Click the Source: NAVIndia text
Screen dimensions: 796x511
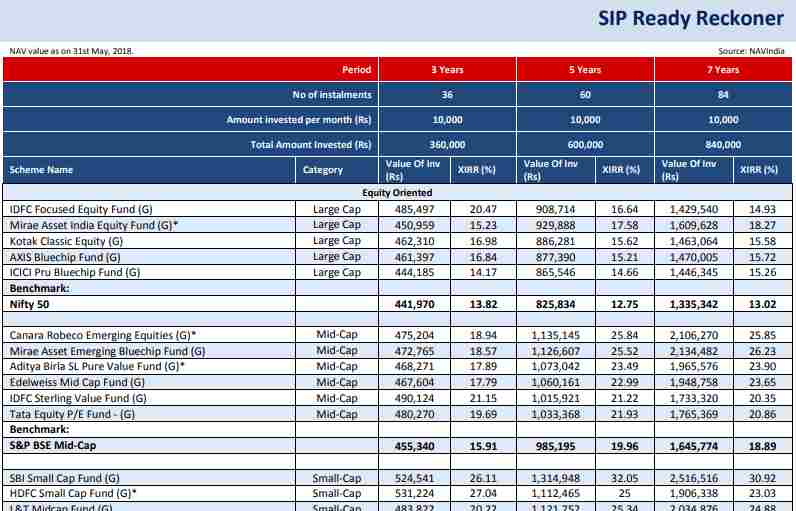[x=751, y=50]
